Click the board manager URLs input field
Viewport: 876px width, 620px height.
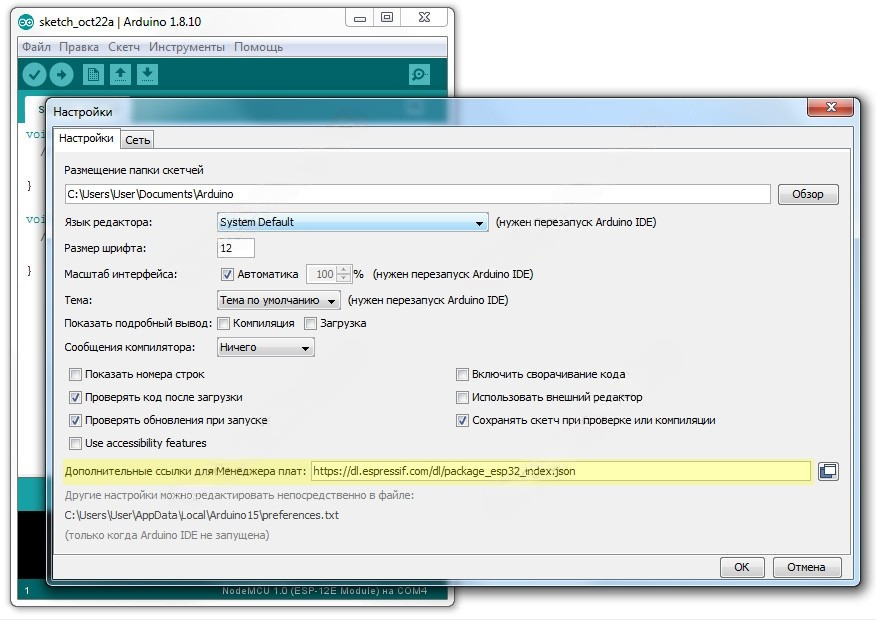click(x=560, y=471)
